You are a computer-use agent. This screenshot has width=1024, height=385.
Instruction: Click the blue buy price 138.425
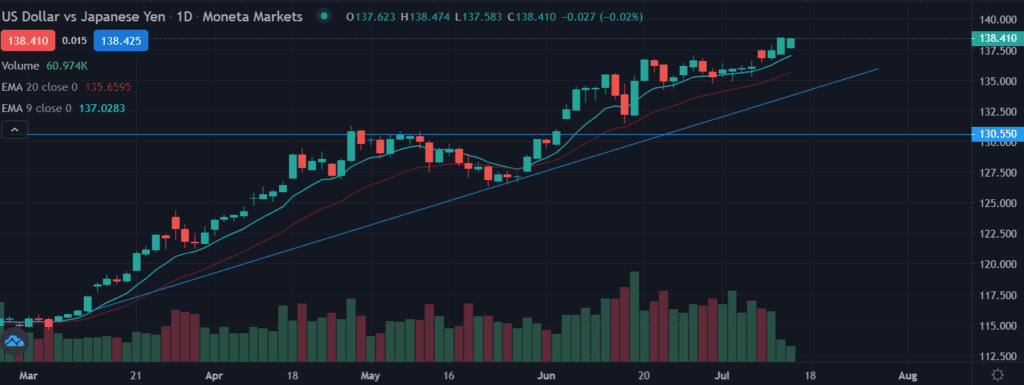121,40
